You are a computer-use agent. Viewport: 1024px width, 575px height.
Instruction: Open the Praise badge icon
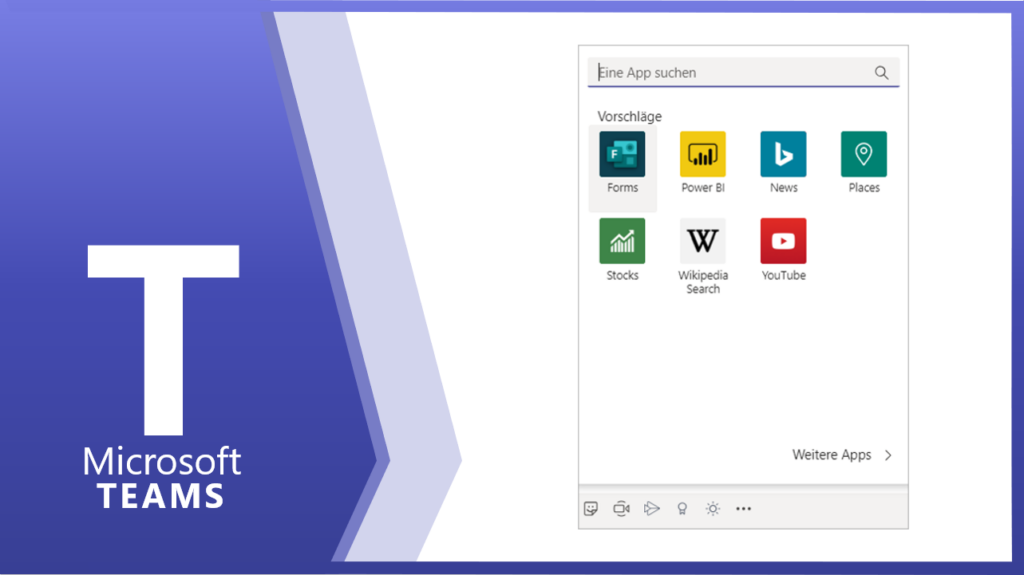(x=682, y=508)
